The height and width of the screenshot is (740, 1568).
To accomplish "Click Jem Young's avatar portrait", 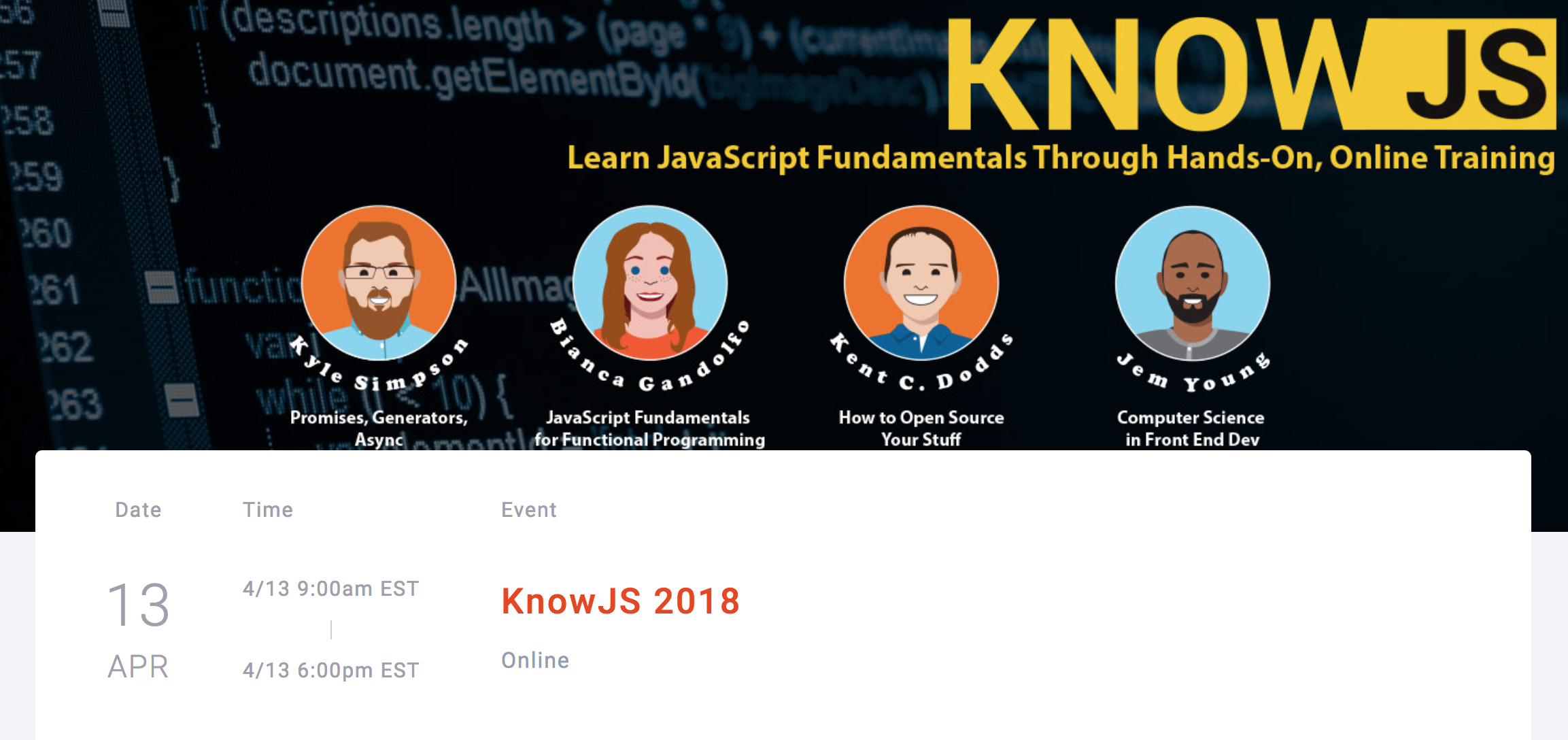I will tap(1193, 282).
